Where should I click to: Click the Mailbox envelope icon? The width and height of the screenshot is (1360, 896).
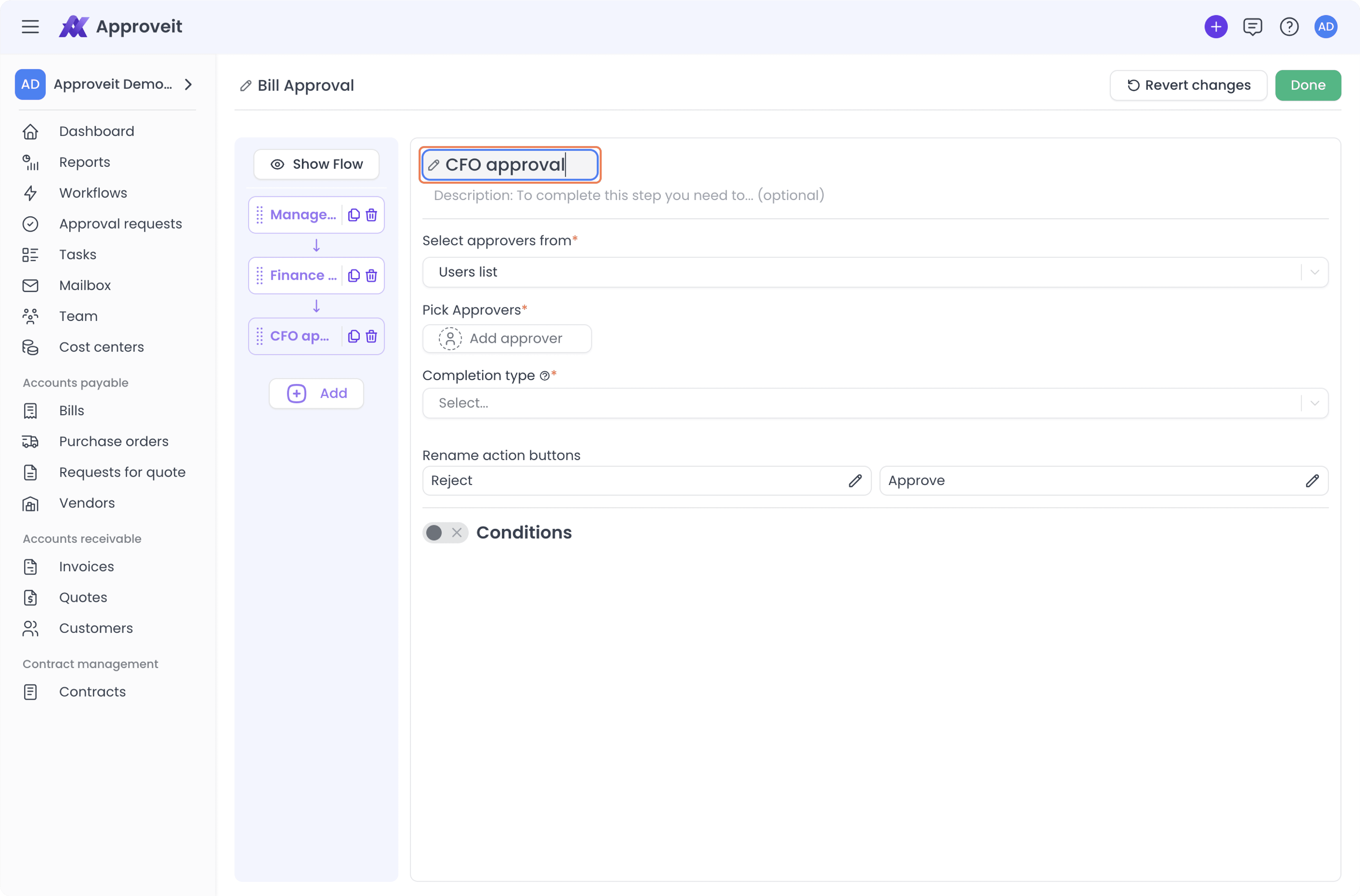[30, 286]
